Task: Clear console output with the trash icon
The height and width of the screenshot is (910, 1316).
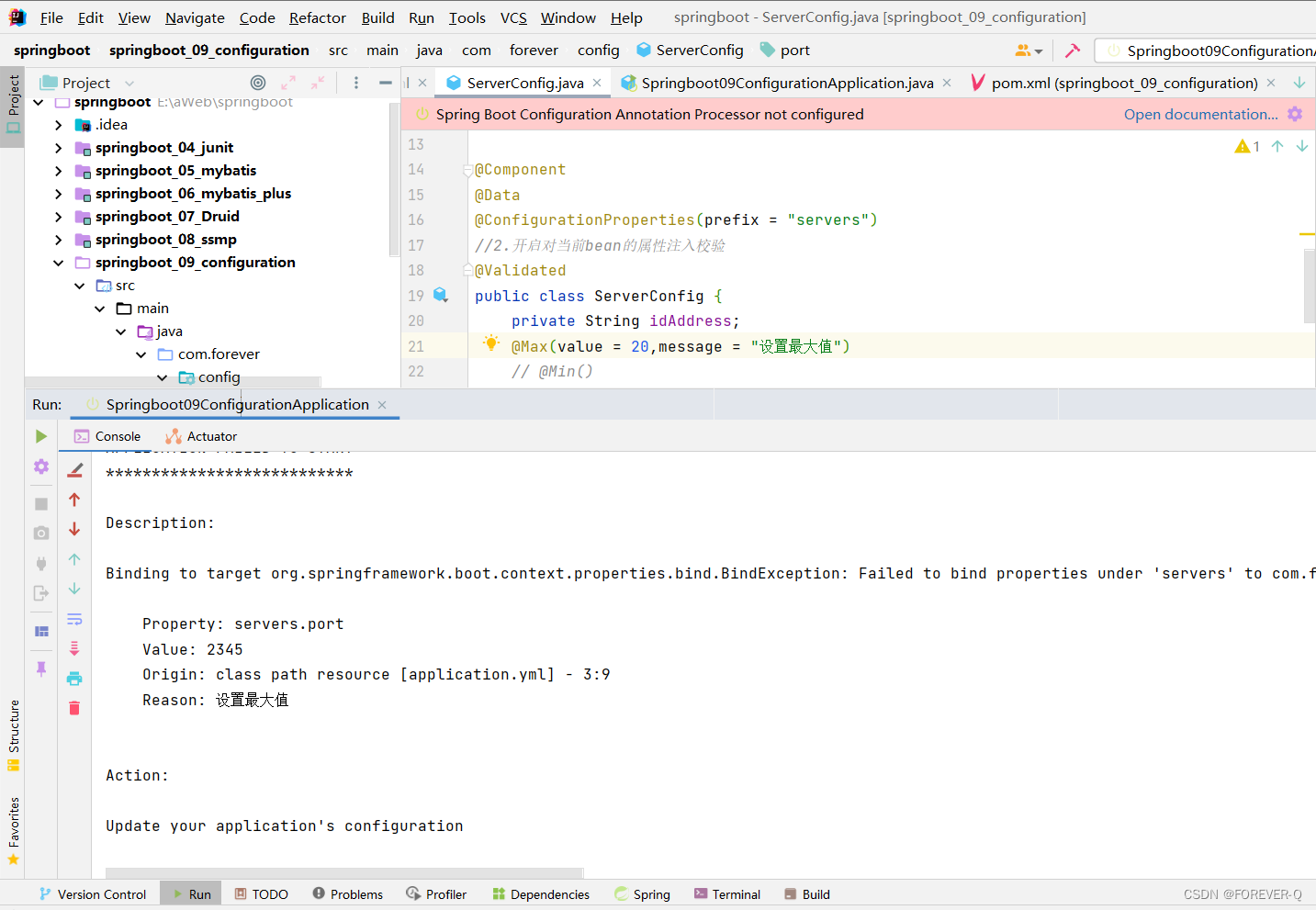Action: point(74,708)
